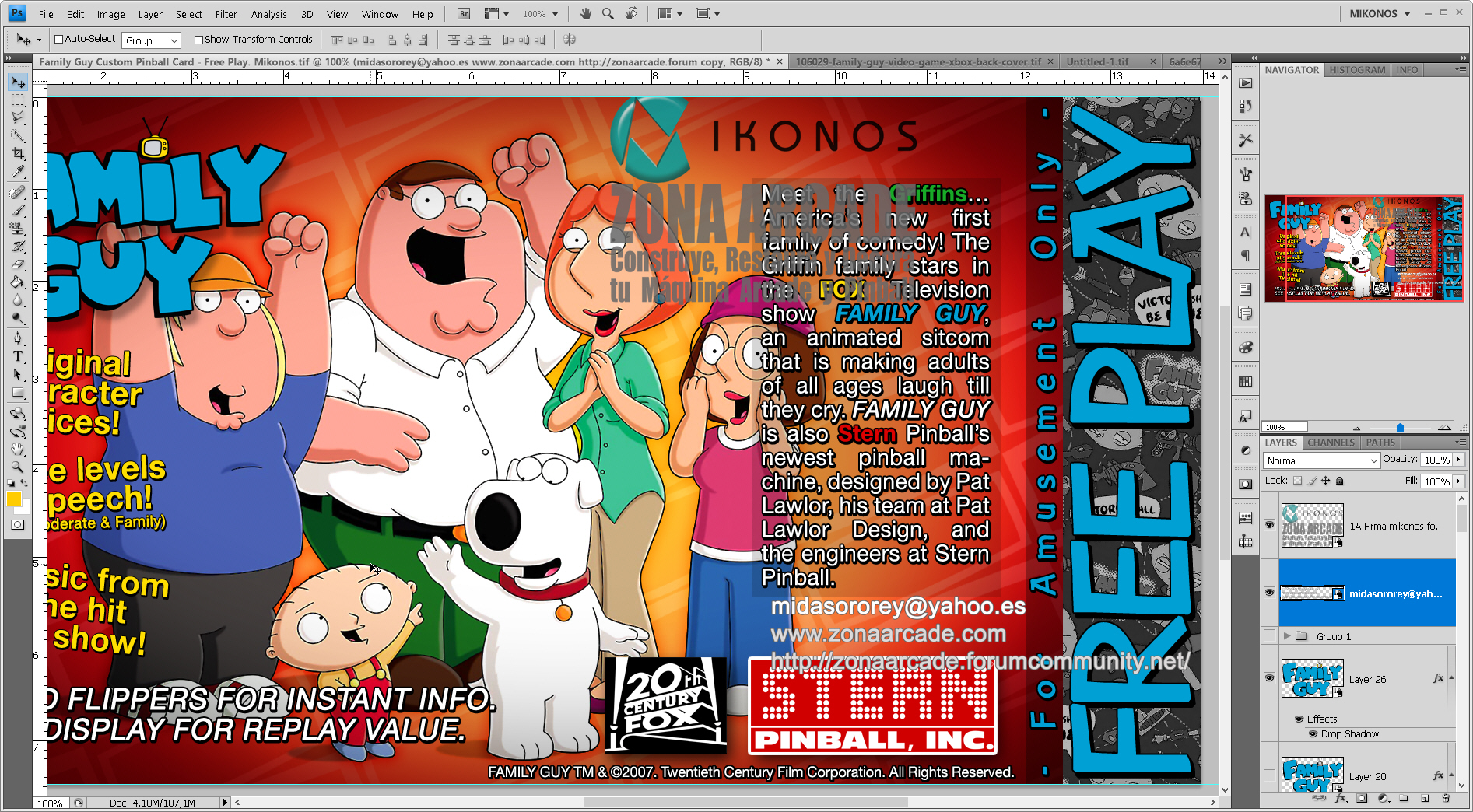Screen dimensions: 1473x812
Task: Hide the midasororey@yah... layer
Action: pyautogui.click(x=1269, y=593)
